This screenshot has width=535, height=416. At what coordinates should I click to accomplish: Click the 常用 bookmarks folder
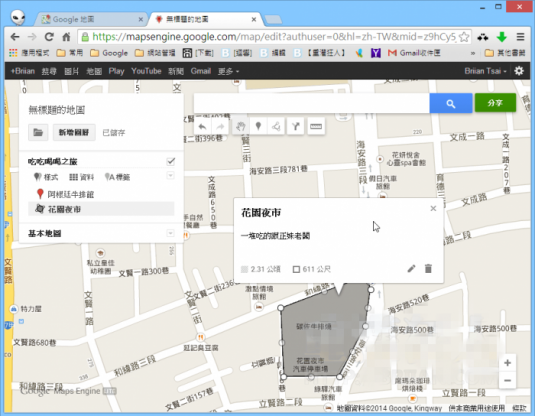70,53
